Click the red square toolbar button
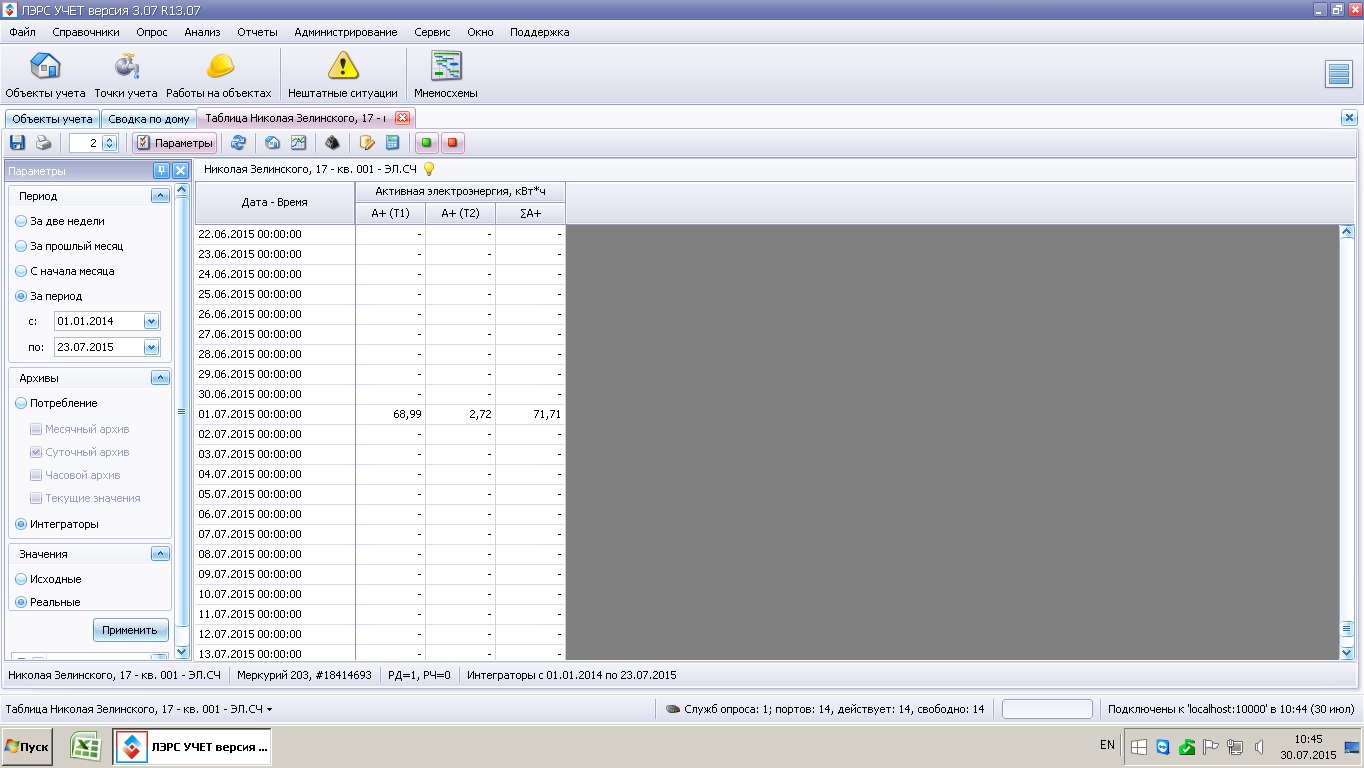 pos(452,143)
